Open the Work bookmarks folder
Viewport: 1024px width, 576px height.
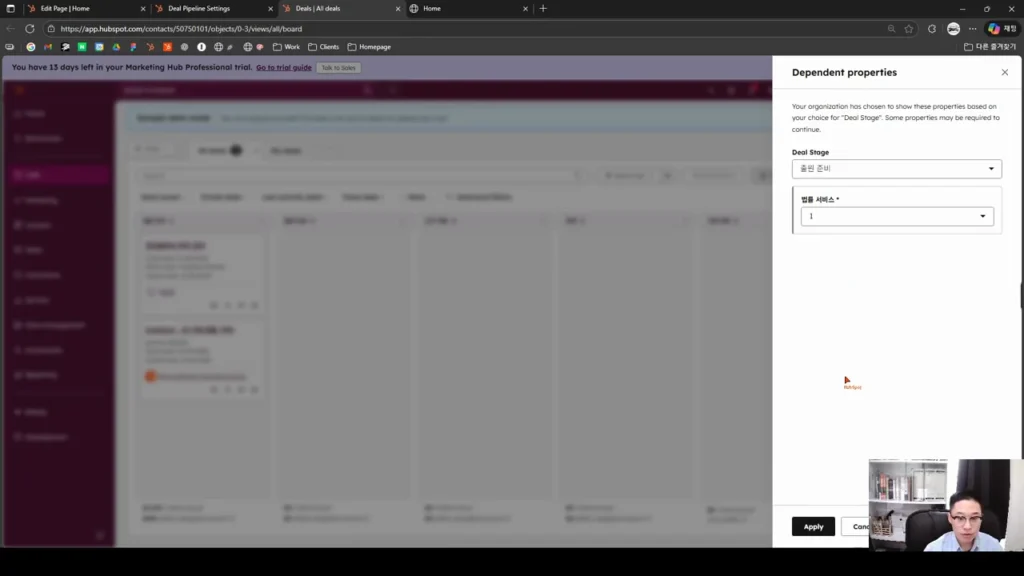point(286,47)
